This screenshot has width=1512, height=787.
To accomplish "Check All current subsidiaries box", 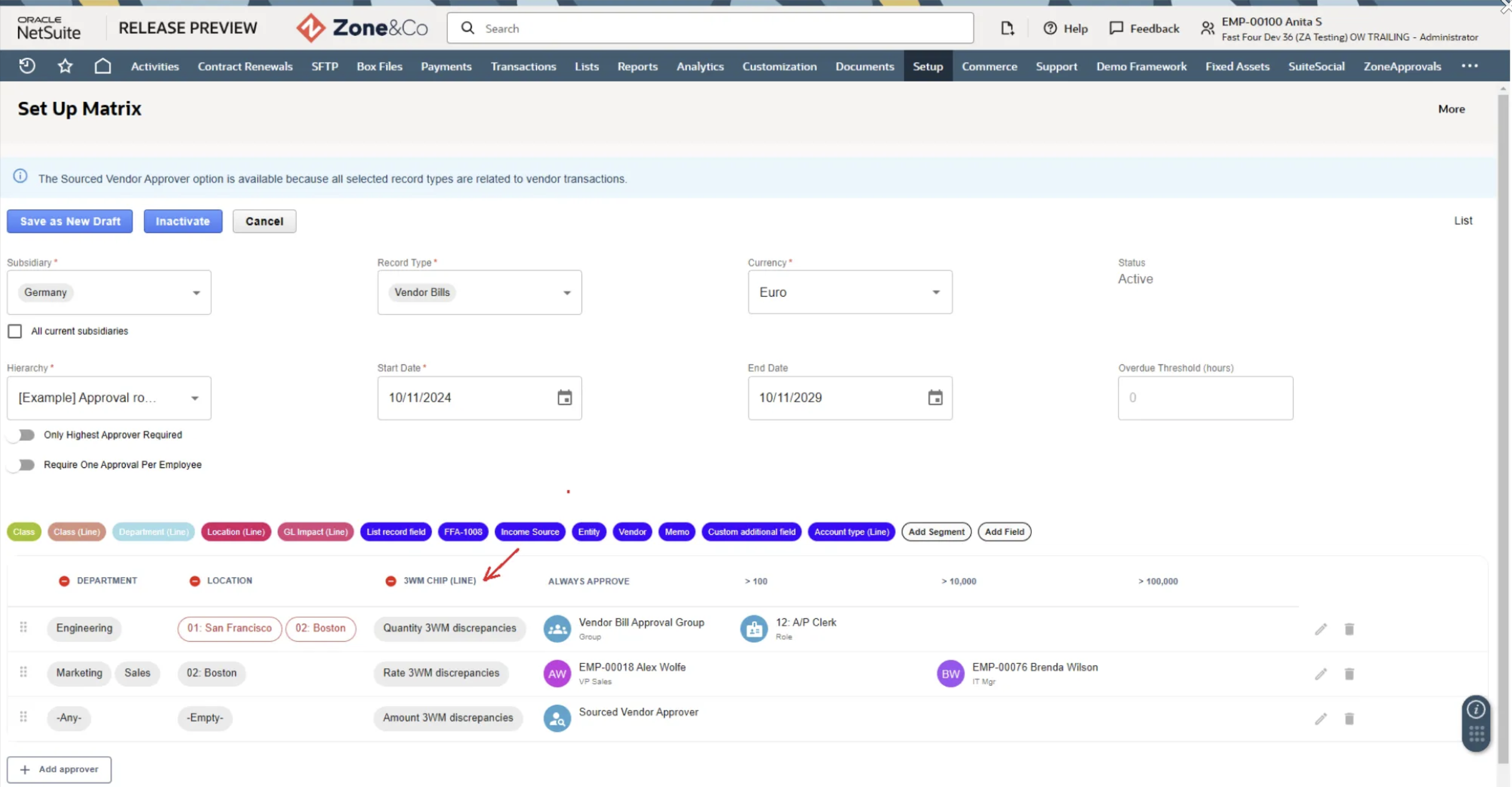I will click(x=15, y=331).
